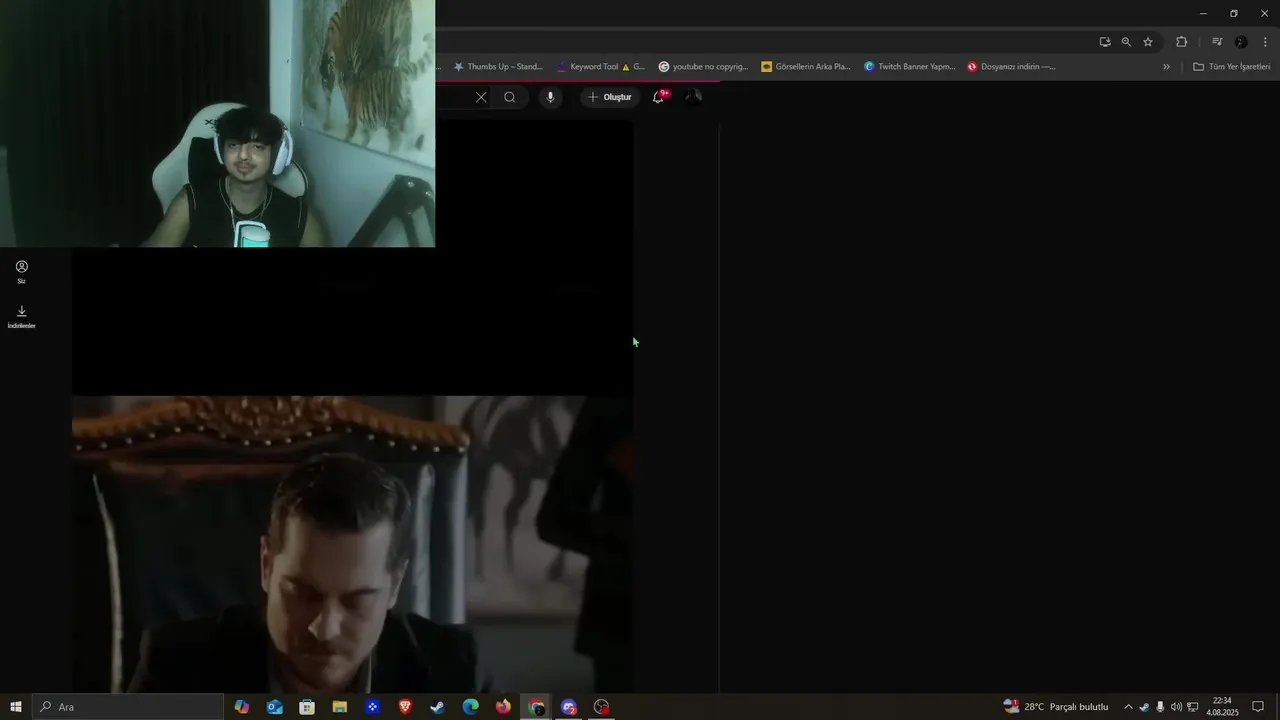Screen dimensions: 1280x720
Task: Open the İndirilenler sidebar item
Action: [21, 317]
